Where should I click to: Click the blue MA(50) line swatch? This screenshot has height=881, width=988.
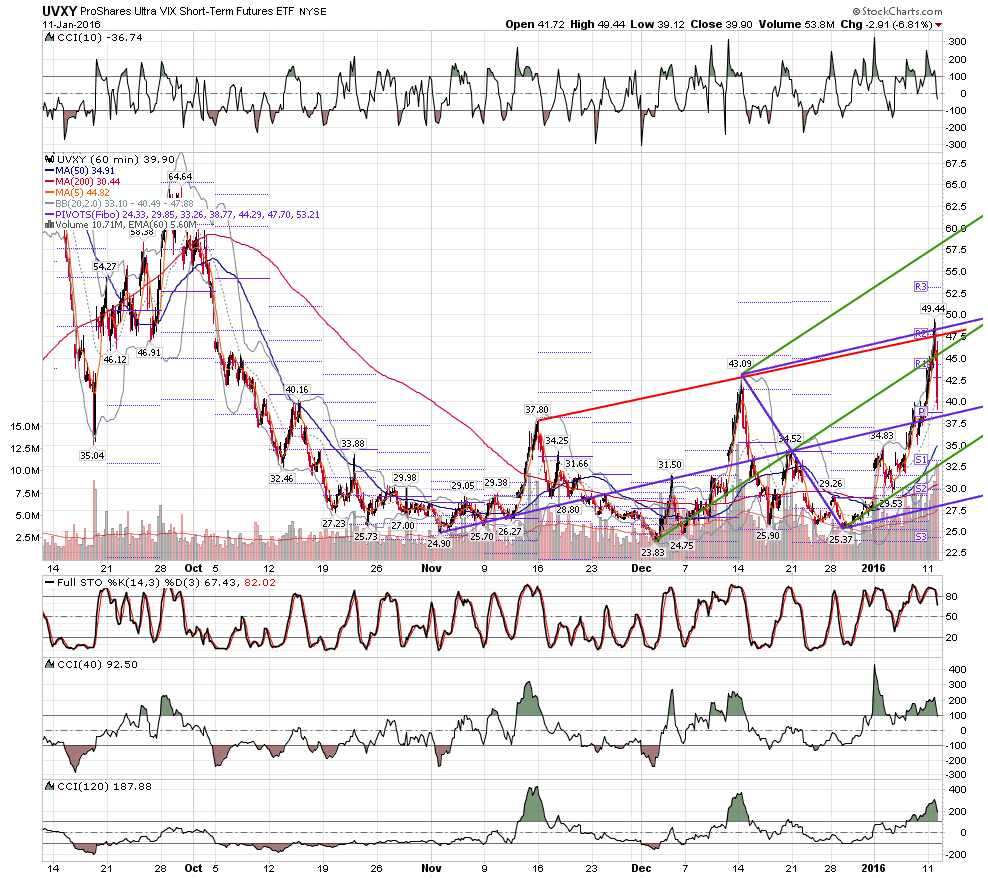(49, 171)
